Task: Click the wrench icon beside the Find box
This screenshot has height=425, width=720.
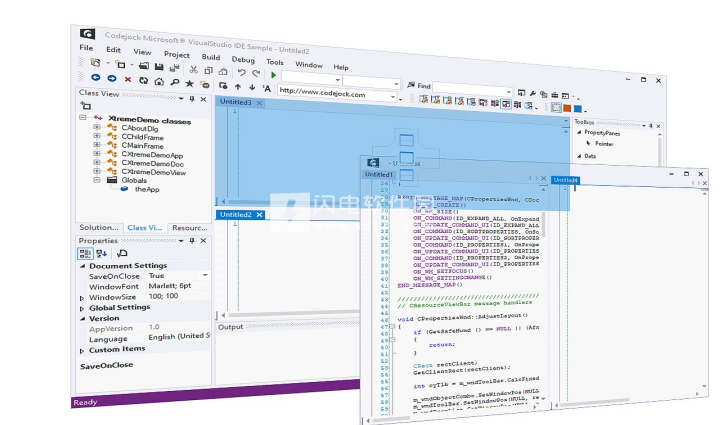Action: (533, 93)
